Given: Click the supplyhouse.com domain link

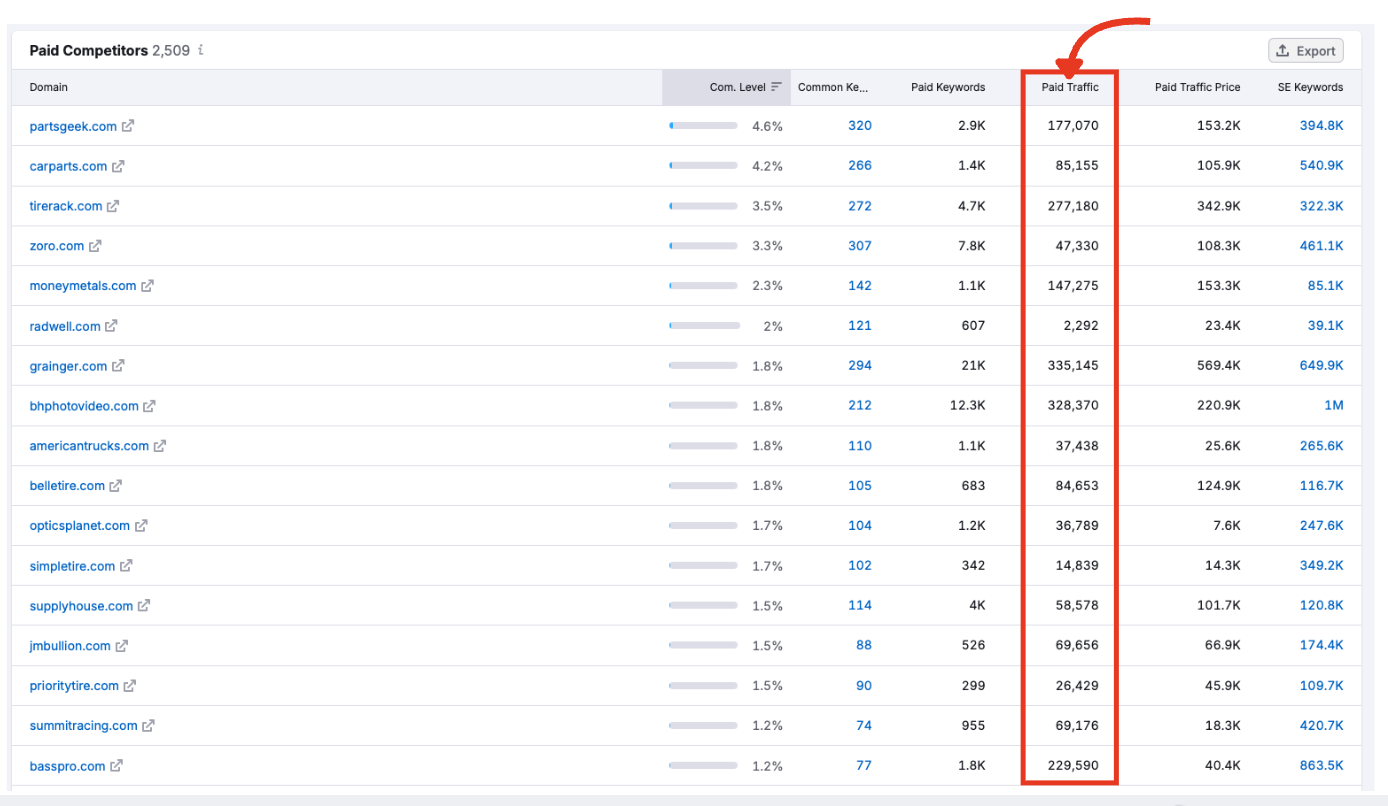Looking at the screenshot, I should tap(82, 605).
